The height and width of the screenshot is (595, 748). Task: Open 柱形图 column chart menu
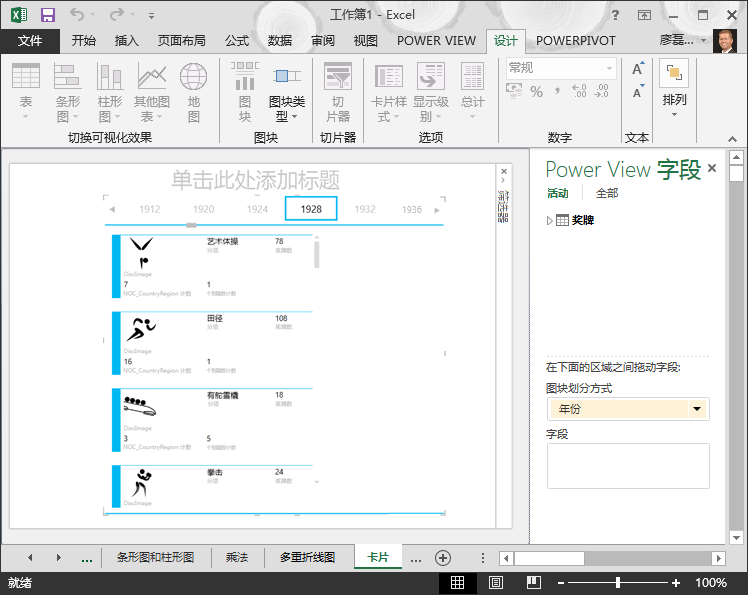coord(110,92)
